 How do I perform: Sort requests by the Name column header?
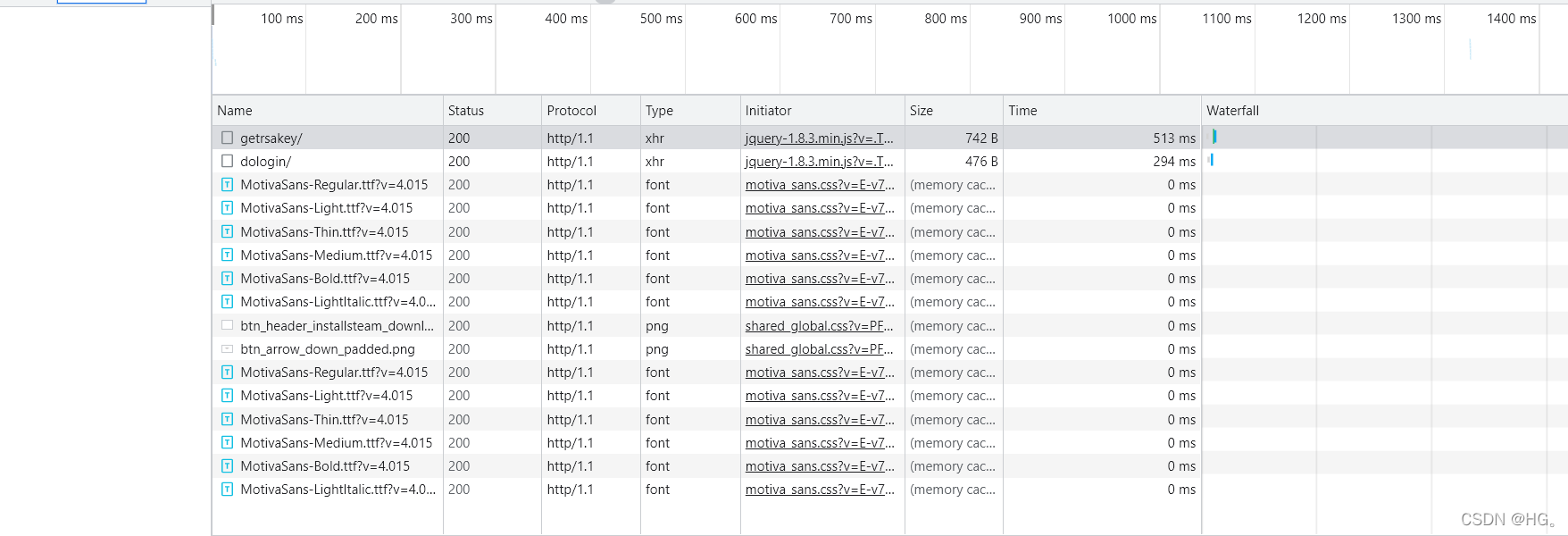pos(328,111)
